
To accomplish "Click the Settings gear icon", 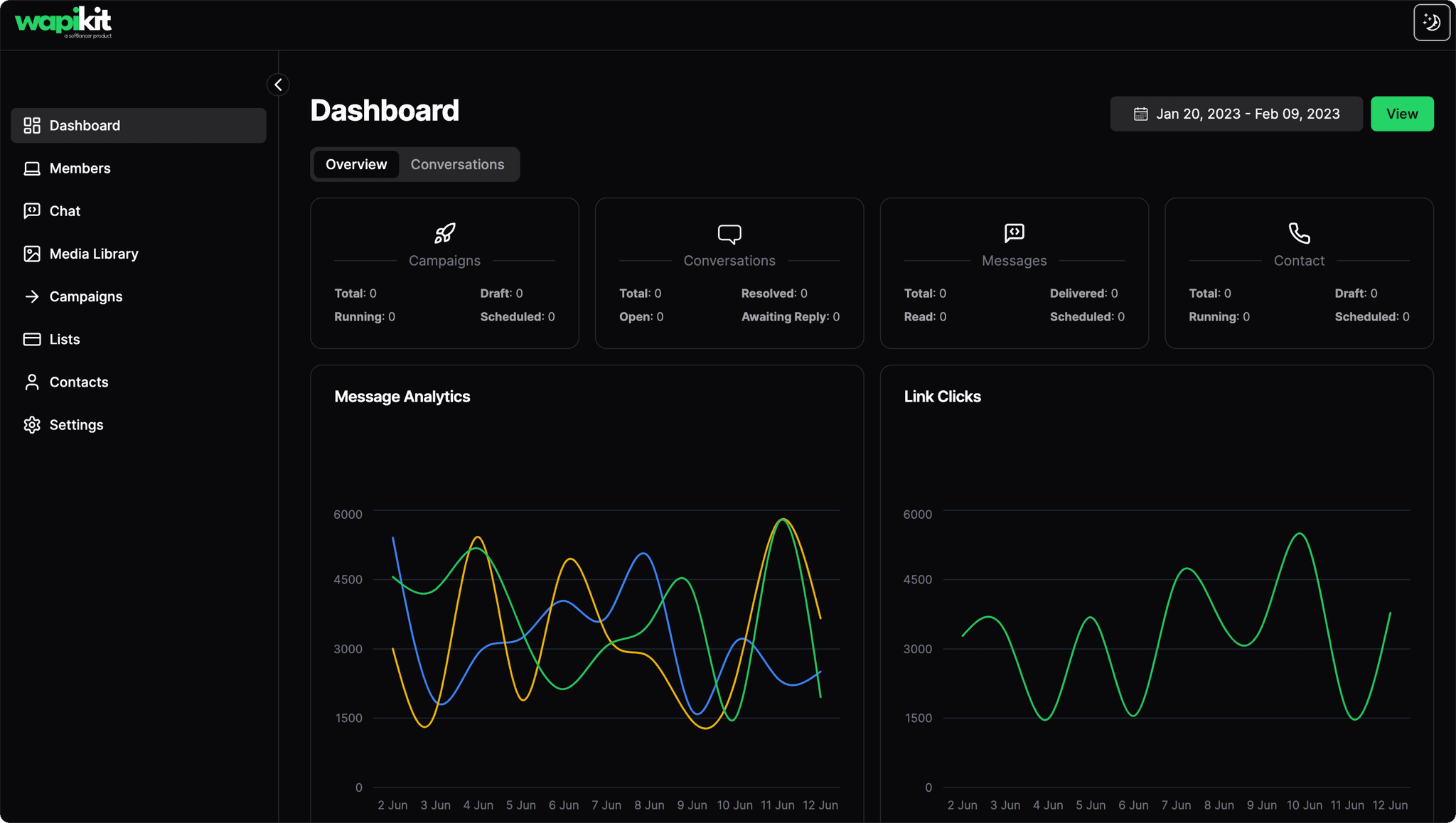I will (x=32, y=424).
